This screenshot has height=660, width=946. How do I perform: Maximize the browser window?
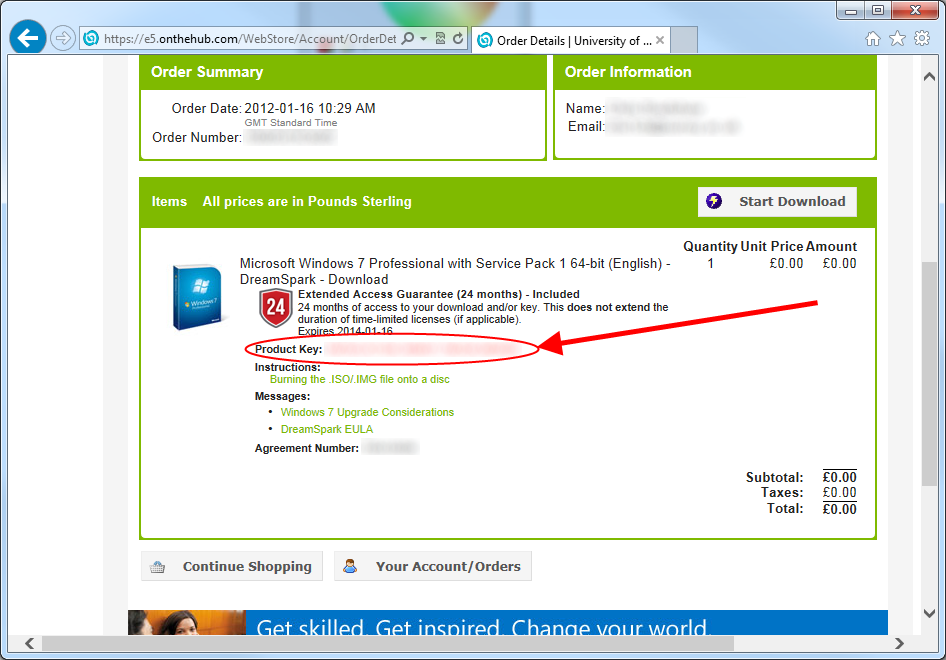click(x=878, y=10)
